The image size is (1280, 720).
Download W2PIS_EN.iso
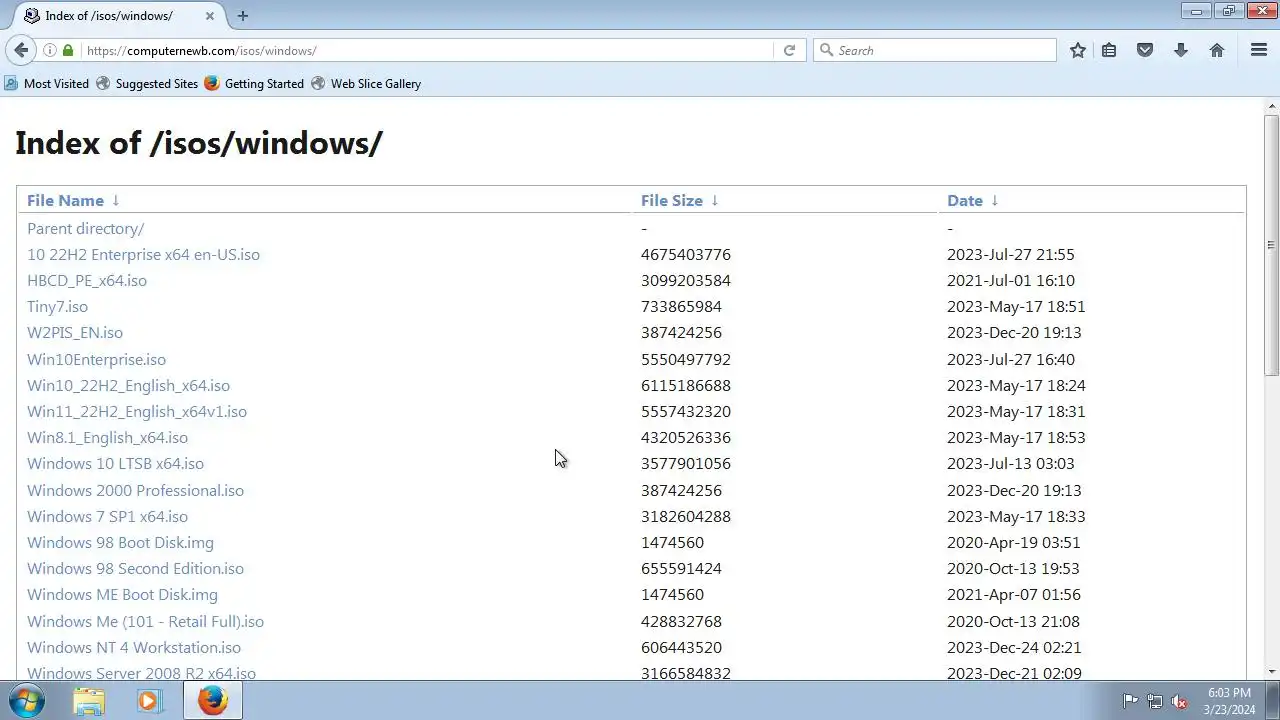point(75,332)
